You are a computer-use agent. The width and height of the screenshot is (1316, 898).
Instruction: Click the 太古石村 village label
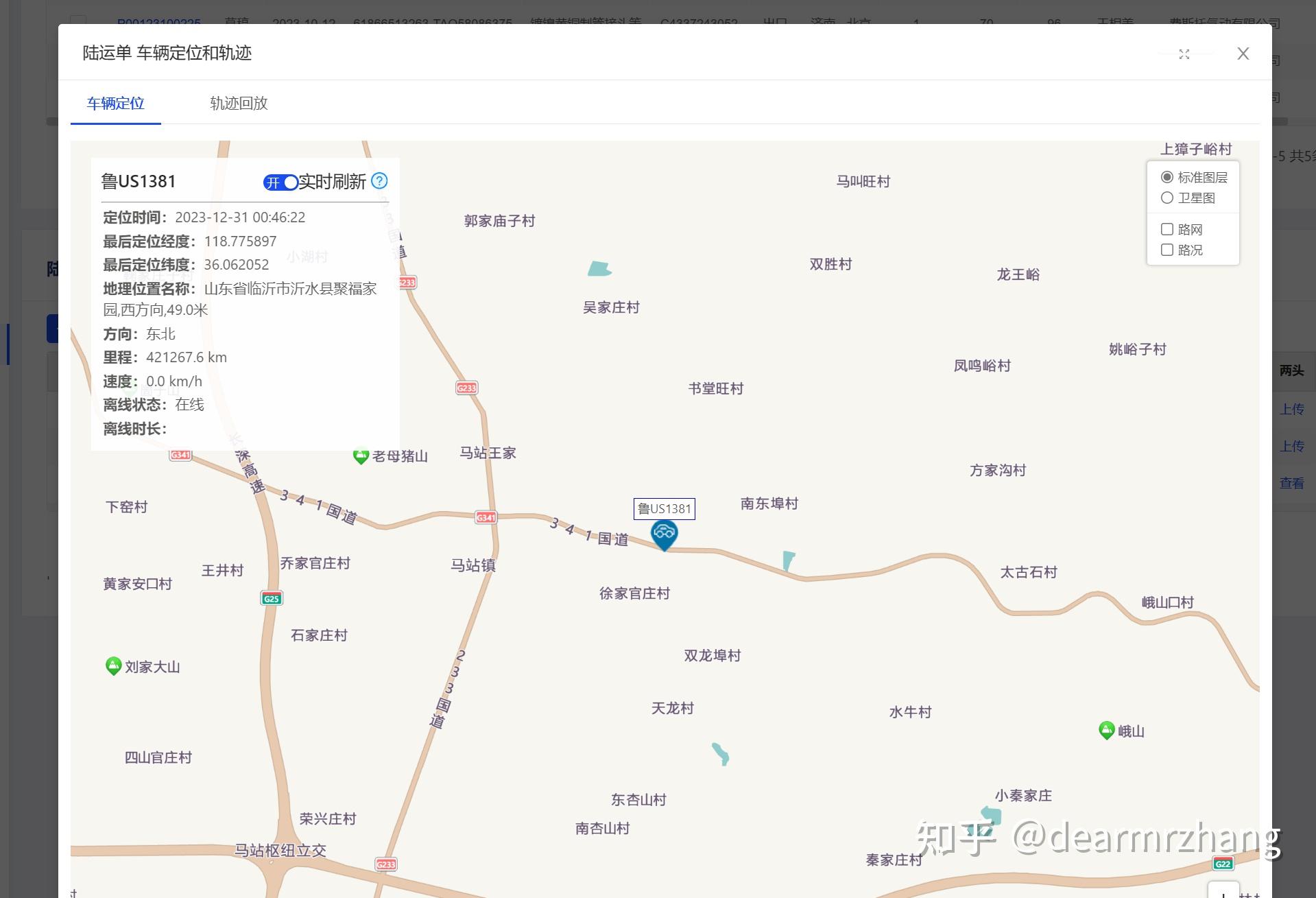coord(1029,572)
